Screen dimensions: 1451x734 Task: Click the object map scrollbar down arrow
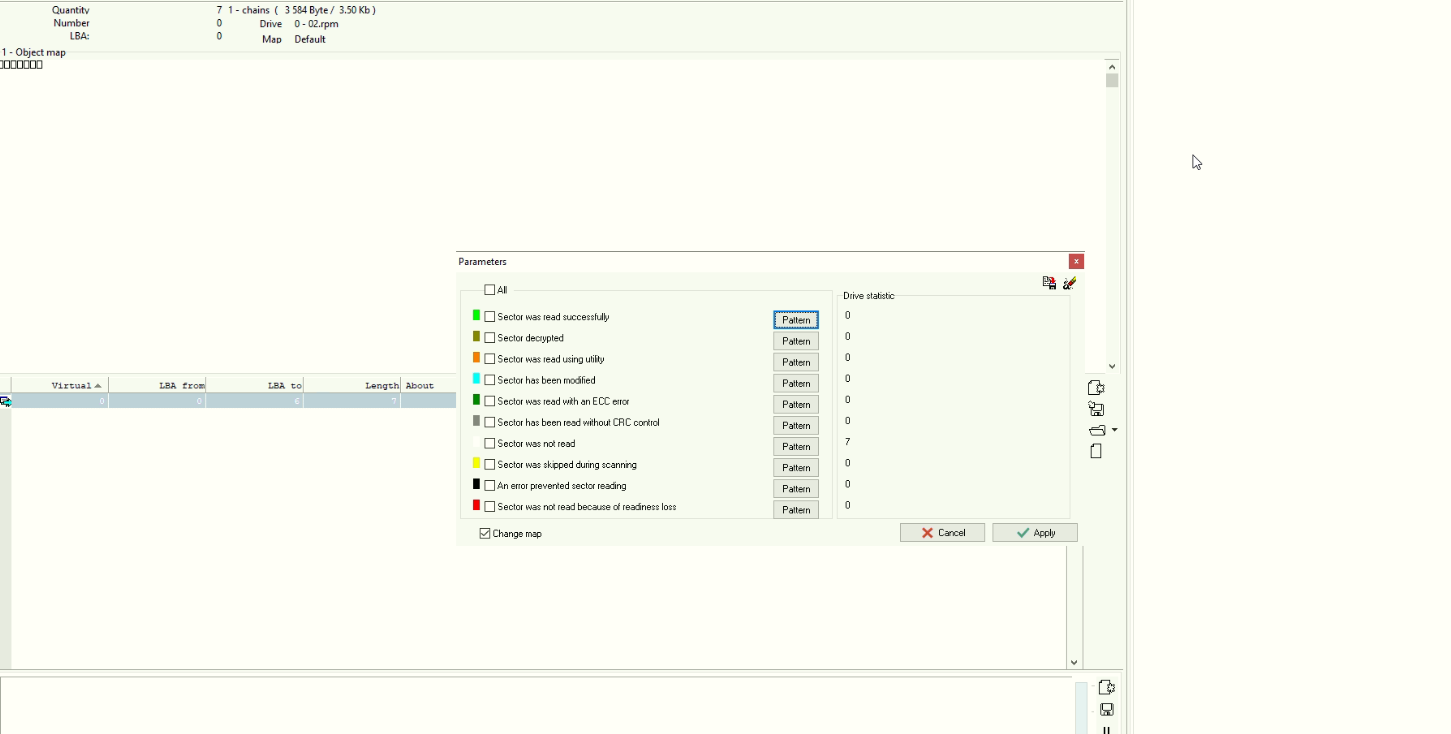[1112, 366]
